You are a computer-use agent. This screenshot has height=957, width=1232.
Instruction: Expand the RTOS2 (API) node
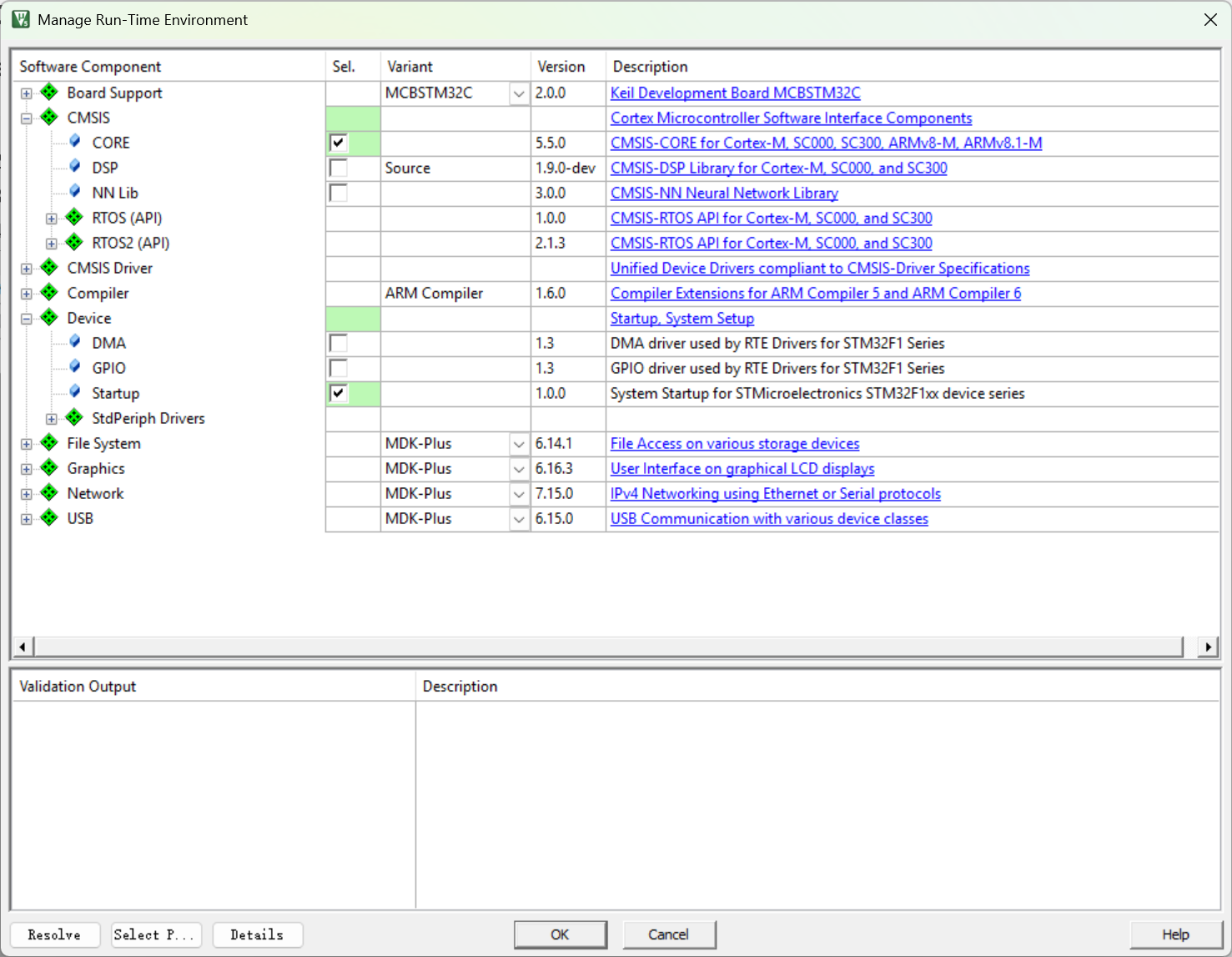52,244
